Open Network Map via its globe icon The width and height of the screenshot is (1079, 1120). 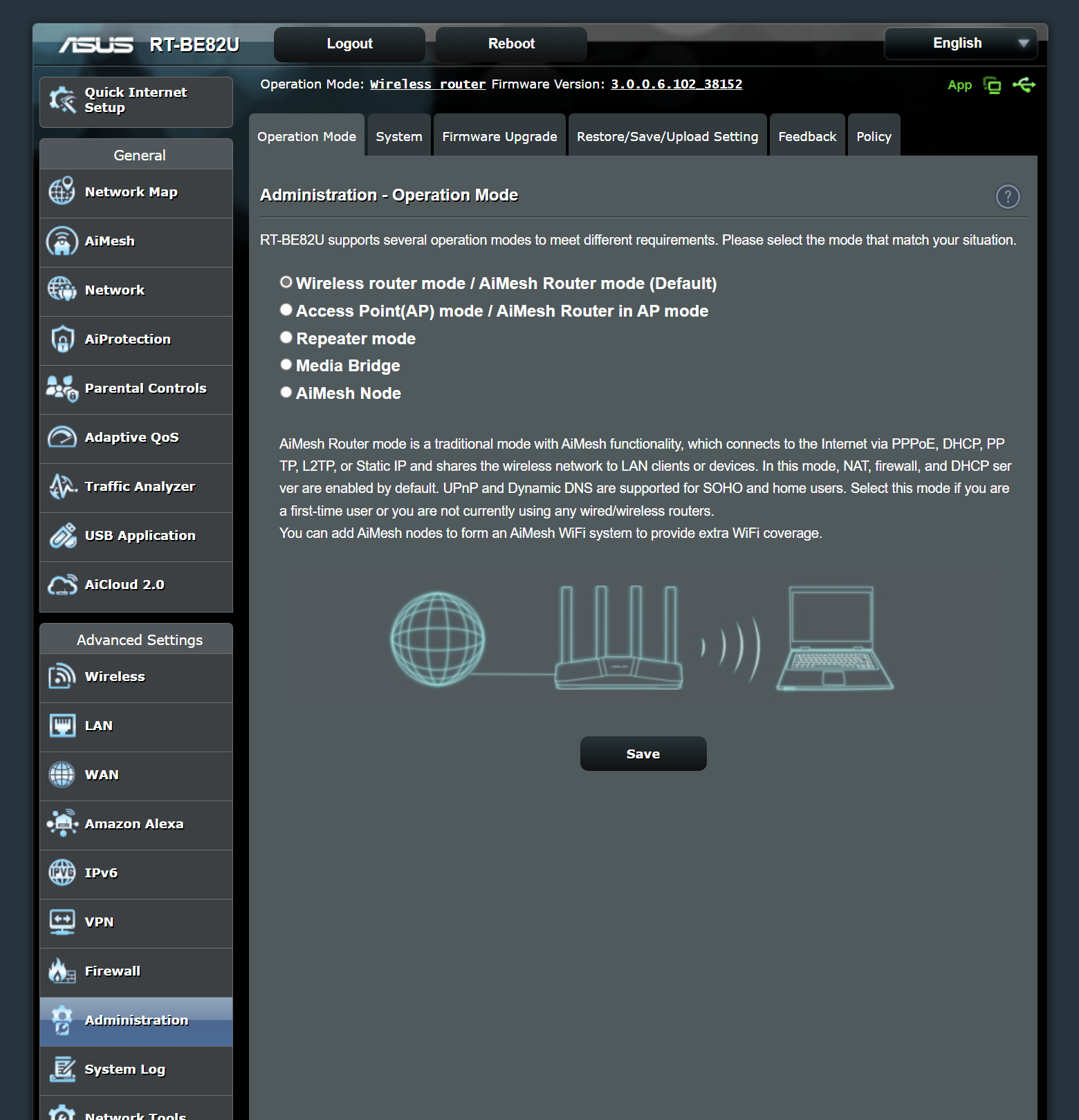pyautogui.click(x=62, y=191)
